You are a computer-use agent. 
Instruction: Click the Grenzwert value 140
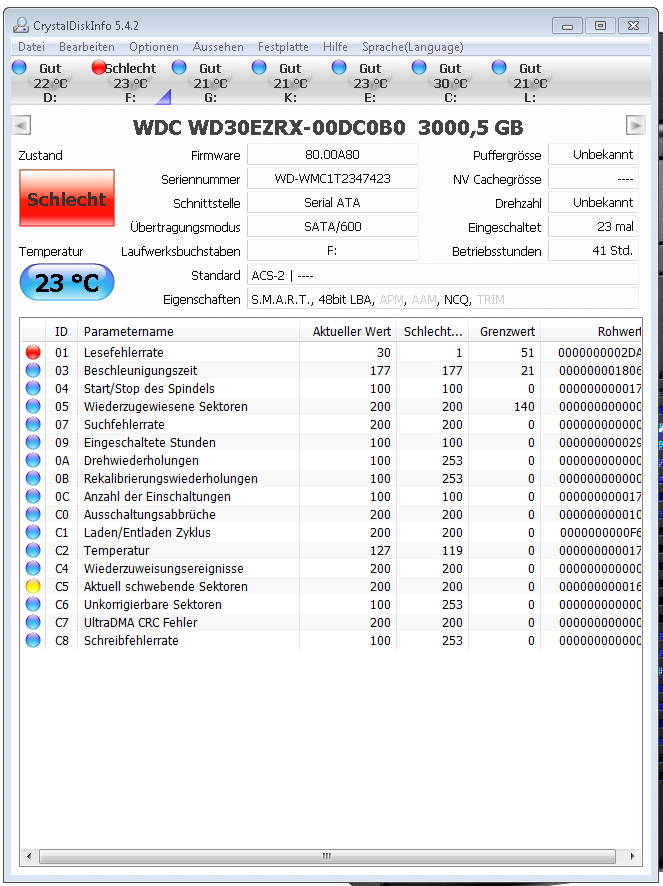coord(524,406)
